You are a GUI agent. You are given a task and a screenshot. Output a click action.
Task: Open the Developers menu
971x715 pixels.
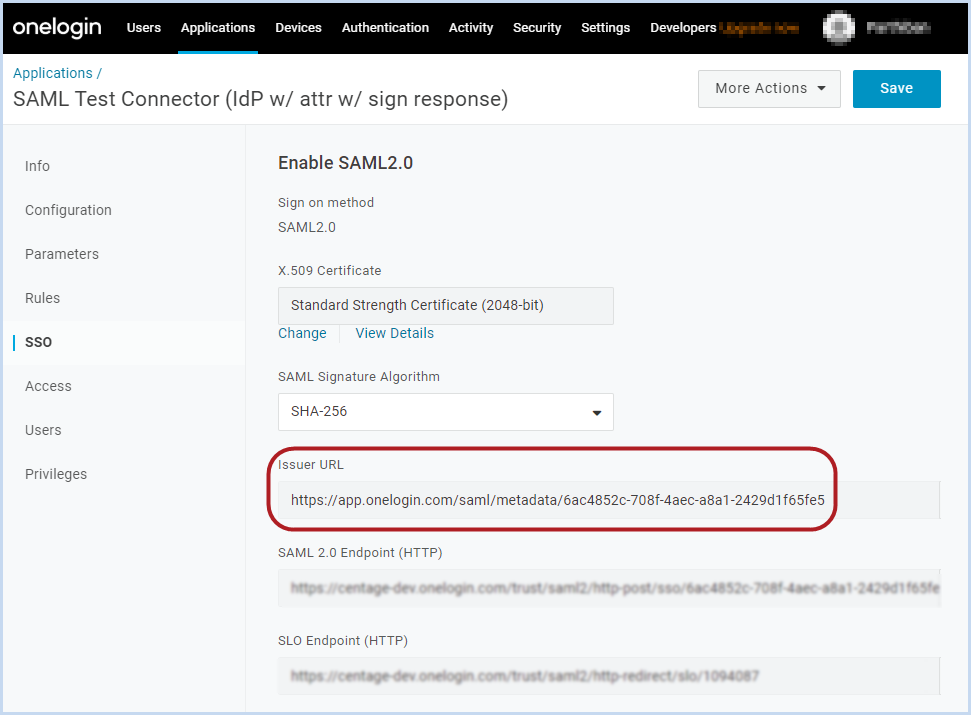(x=683, y=28)
